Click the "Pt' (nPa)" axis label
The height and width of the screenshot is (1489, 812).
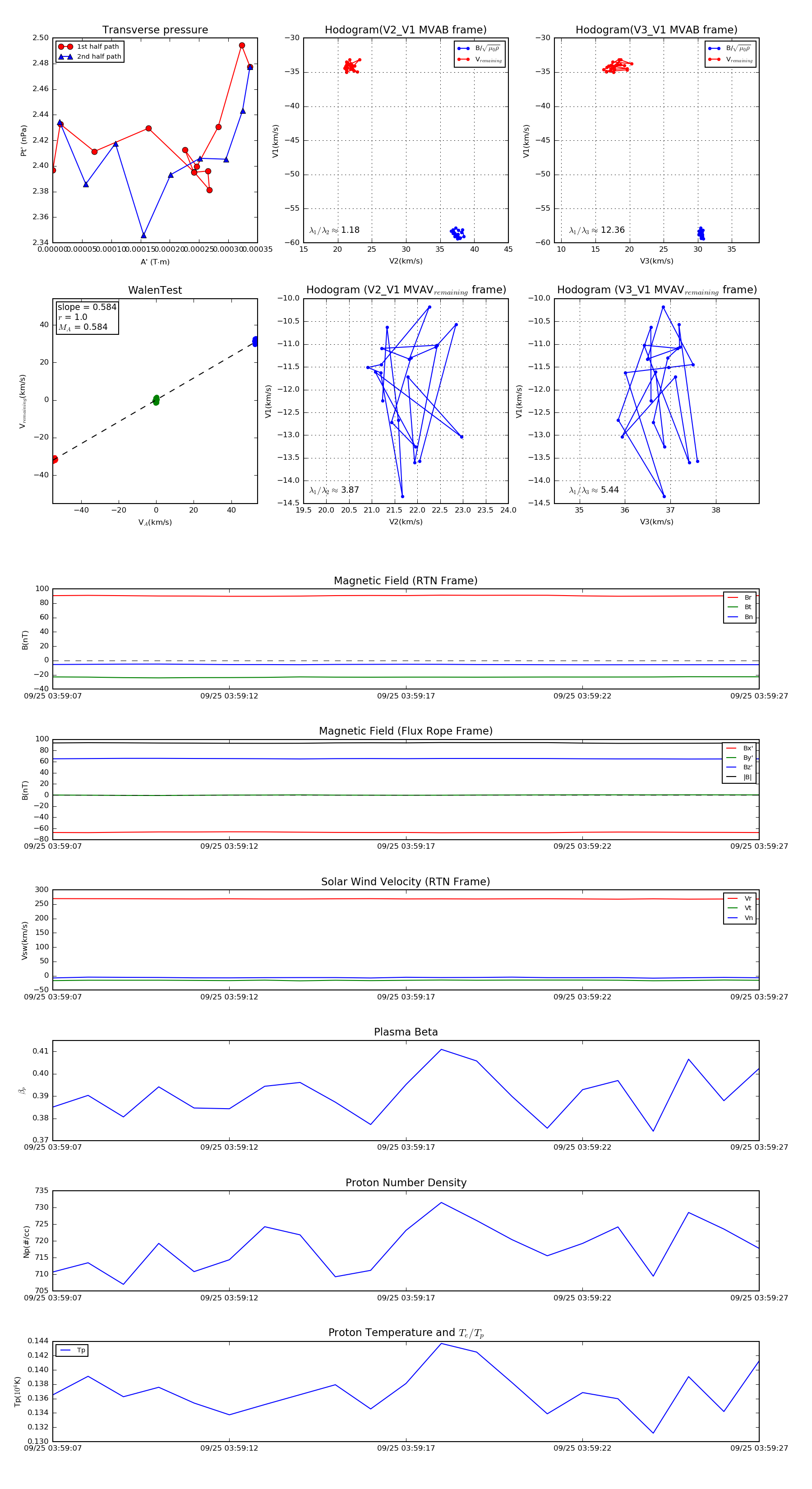point(24,140)
